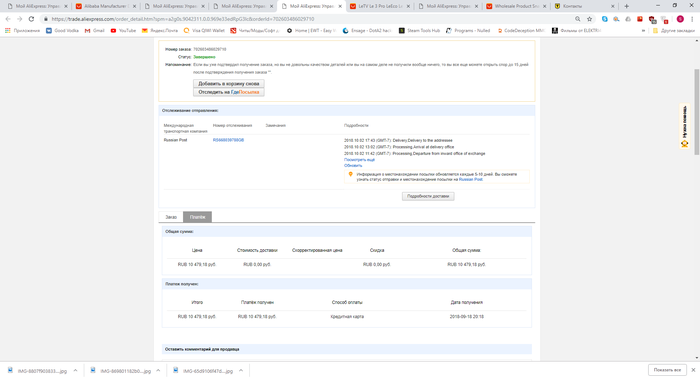
Task: Open the Home EWT bookmark
Action: pos(311,31)
